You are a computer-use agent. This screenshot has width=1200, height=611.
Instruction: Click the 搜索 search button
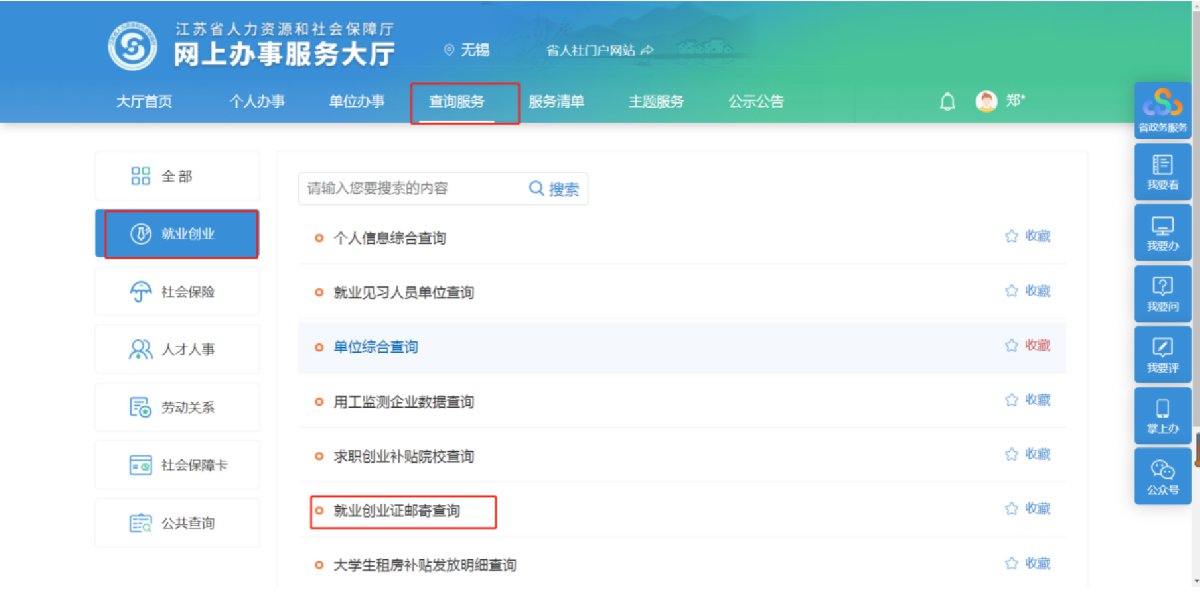coord(555,188)
